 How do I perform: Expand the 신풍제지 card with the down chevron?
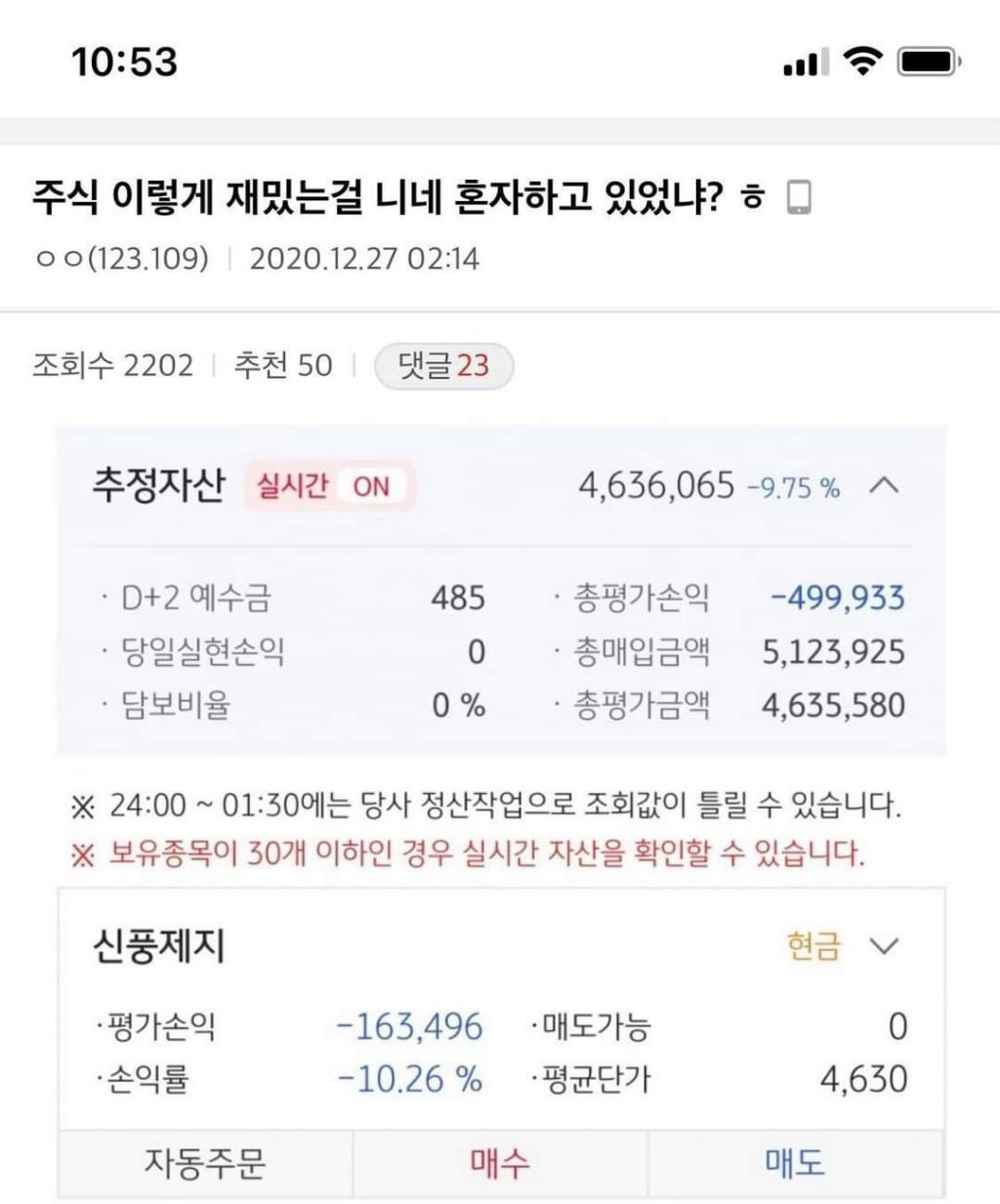click(884, 945)
